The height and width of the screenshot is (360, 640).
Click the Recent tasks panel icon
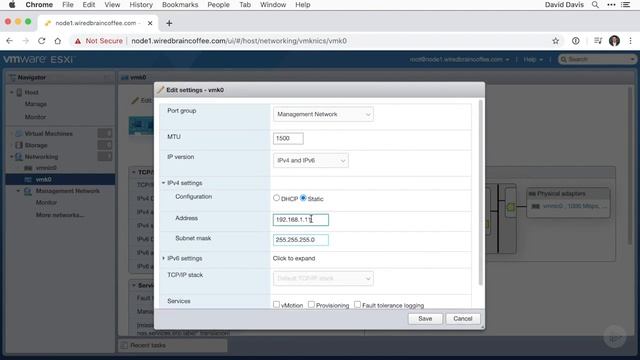pyautogui.click(x=124, y=345)
